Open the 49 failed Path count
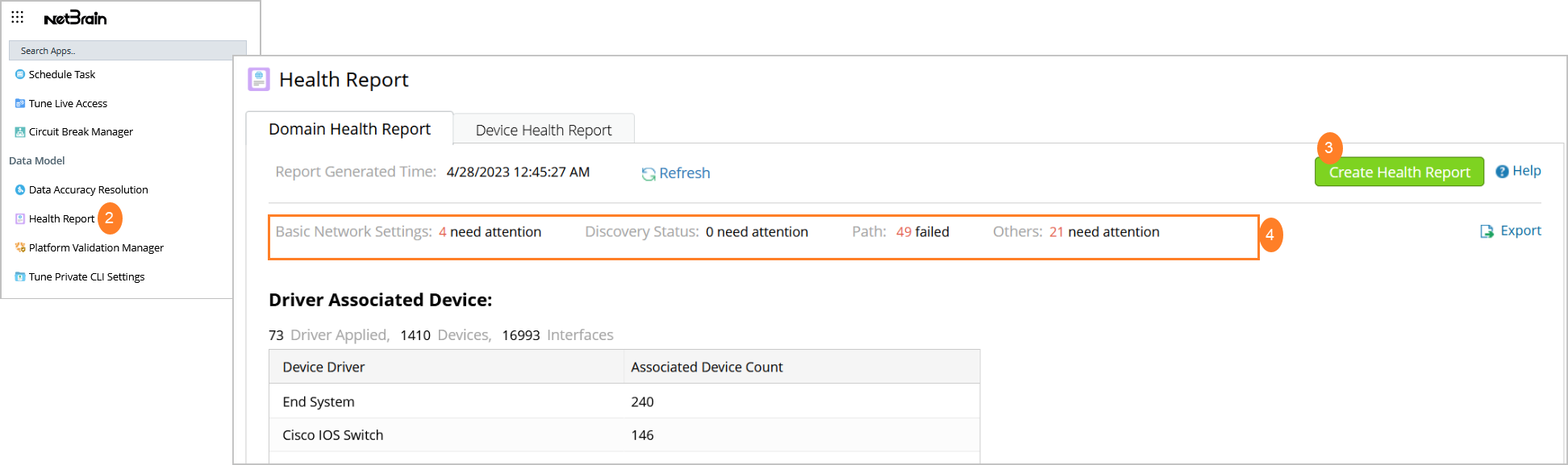This screenshot has height=465, width=1568. [x=903, y=232]
